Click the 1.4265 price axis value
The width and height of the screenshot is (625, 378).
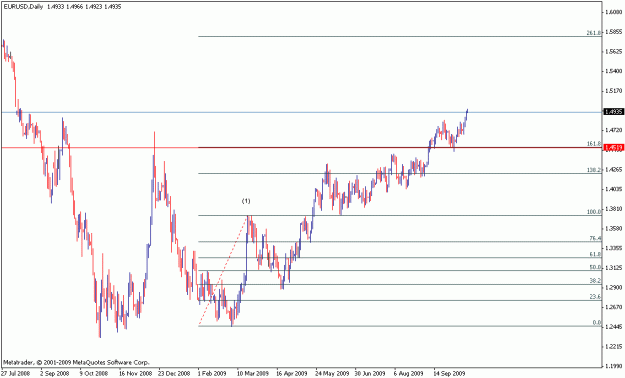614,169
